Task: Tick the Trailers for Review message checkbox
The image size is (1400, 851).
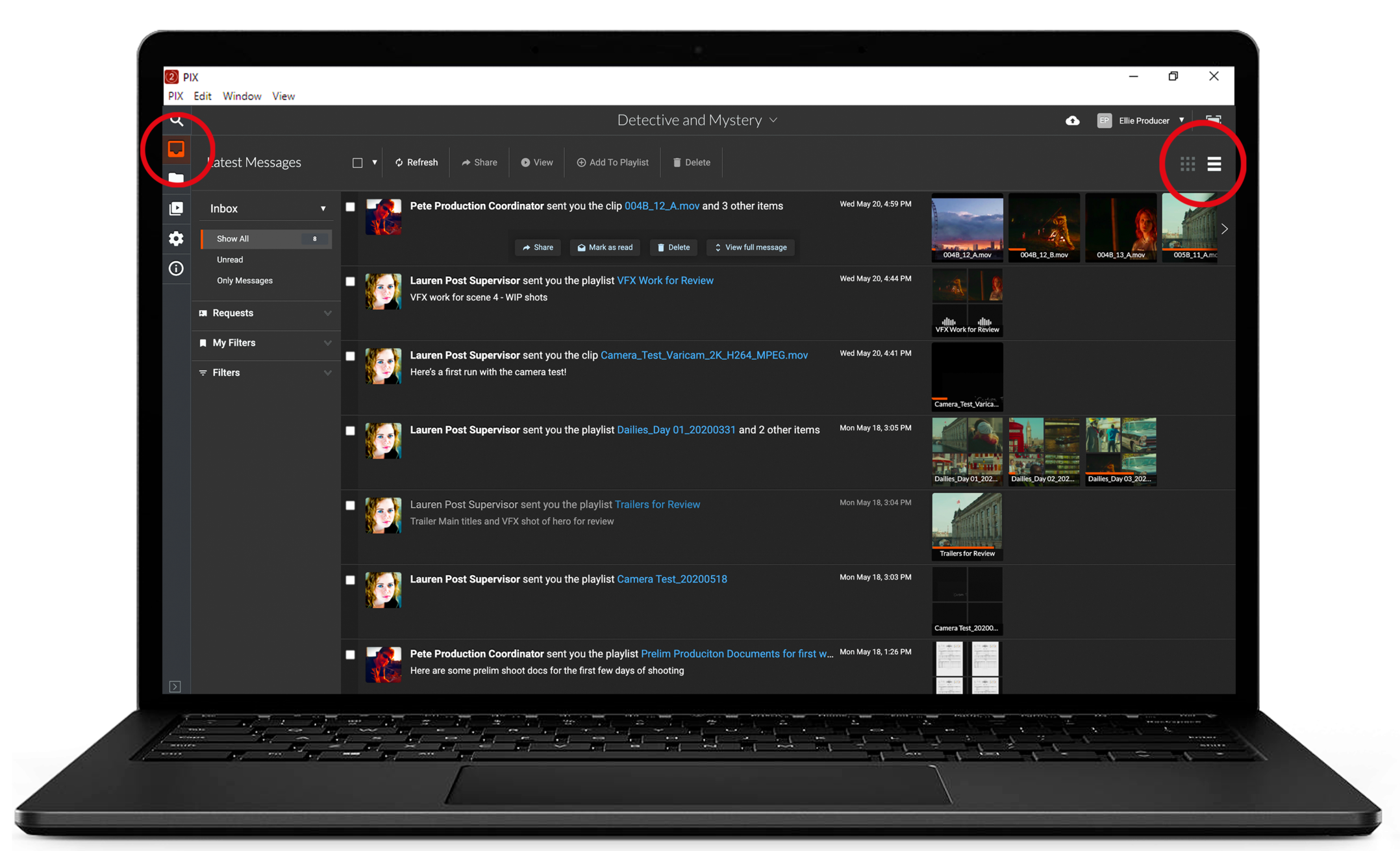Action: pos(350,505)
